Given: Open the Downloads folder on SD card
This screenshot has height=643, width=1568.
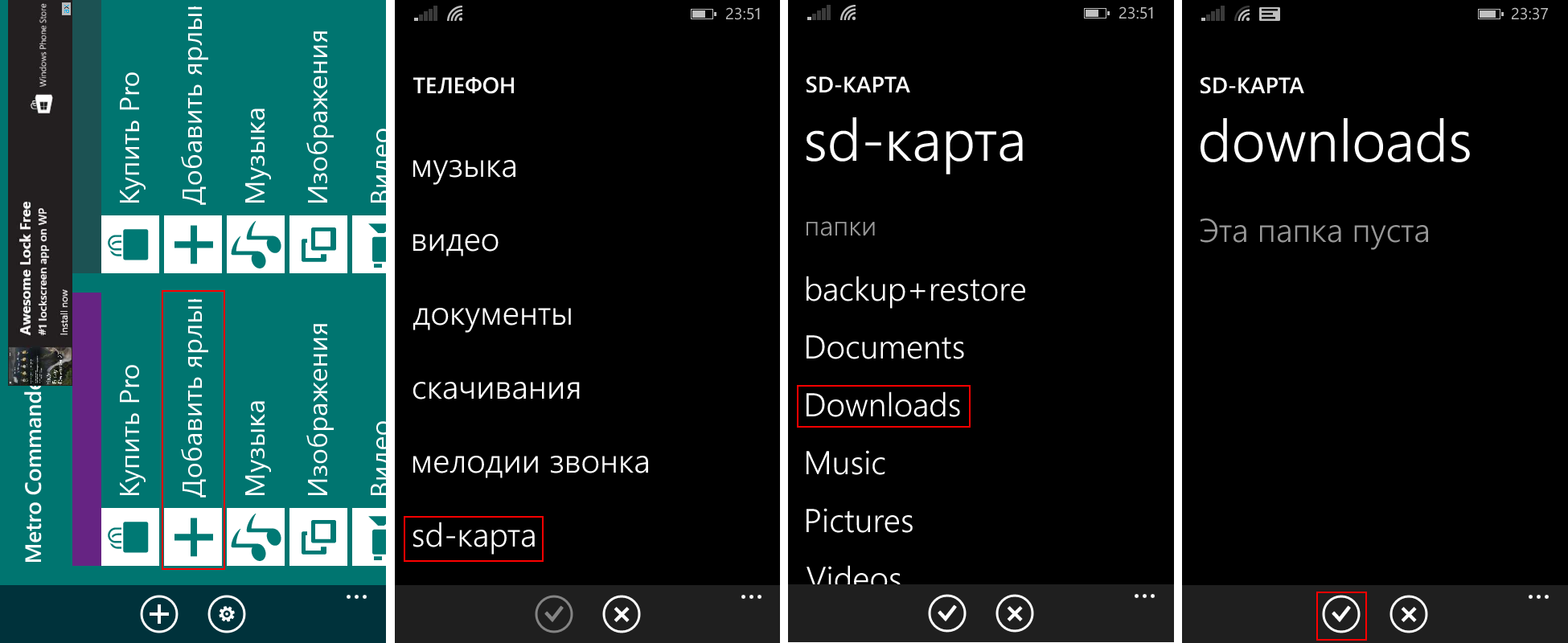Looking at the screenshot, I should [883, 406].
